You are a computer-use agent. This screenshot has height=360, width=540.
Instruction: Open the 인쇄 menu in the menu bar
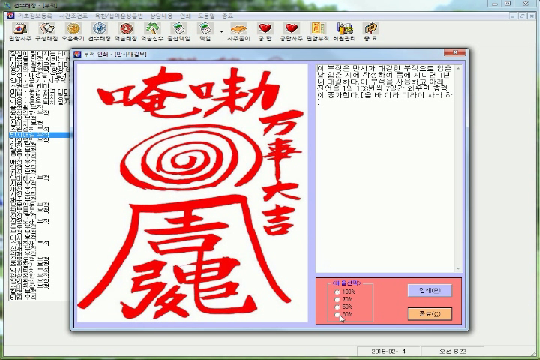185,16
